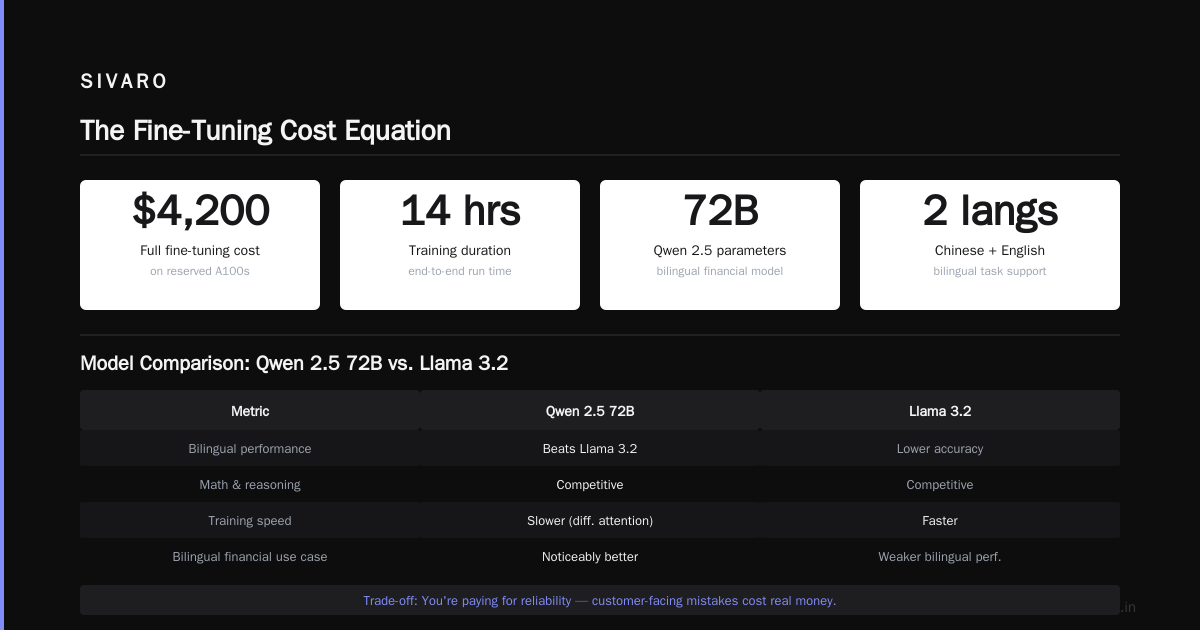
Task: Click the 'Bilingual financial use case' row label
Action: [x=250, y=557]
